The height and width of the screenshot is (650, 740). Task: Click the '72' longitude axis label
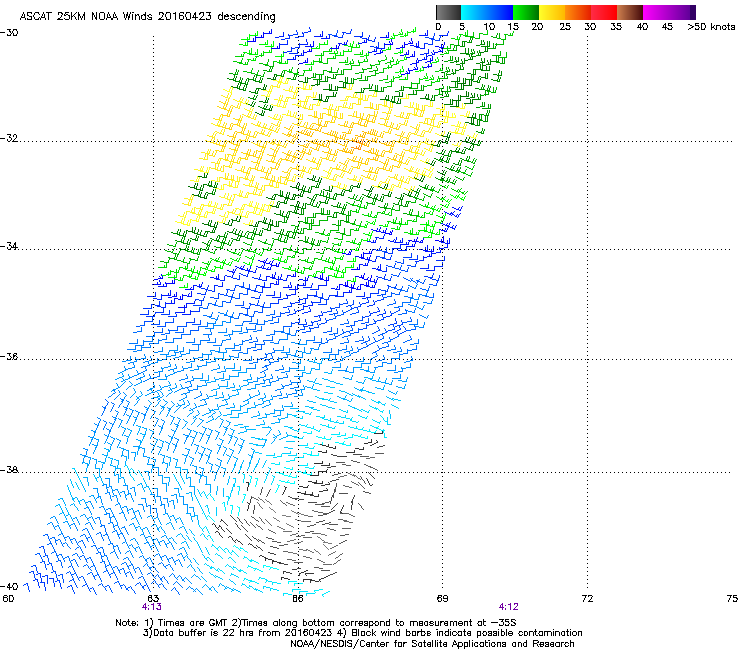click(587, 599)
